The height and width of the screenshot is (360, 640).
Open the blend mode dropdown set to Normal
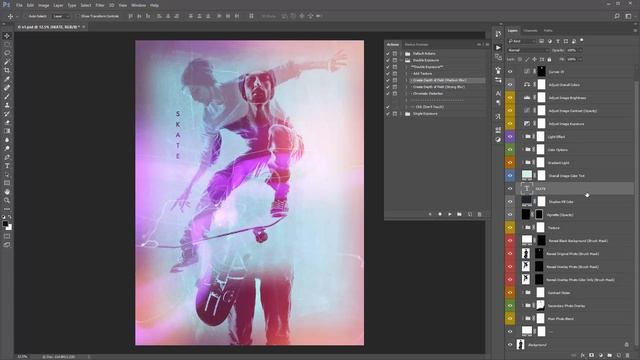(x=528, y=50)
